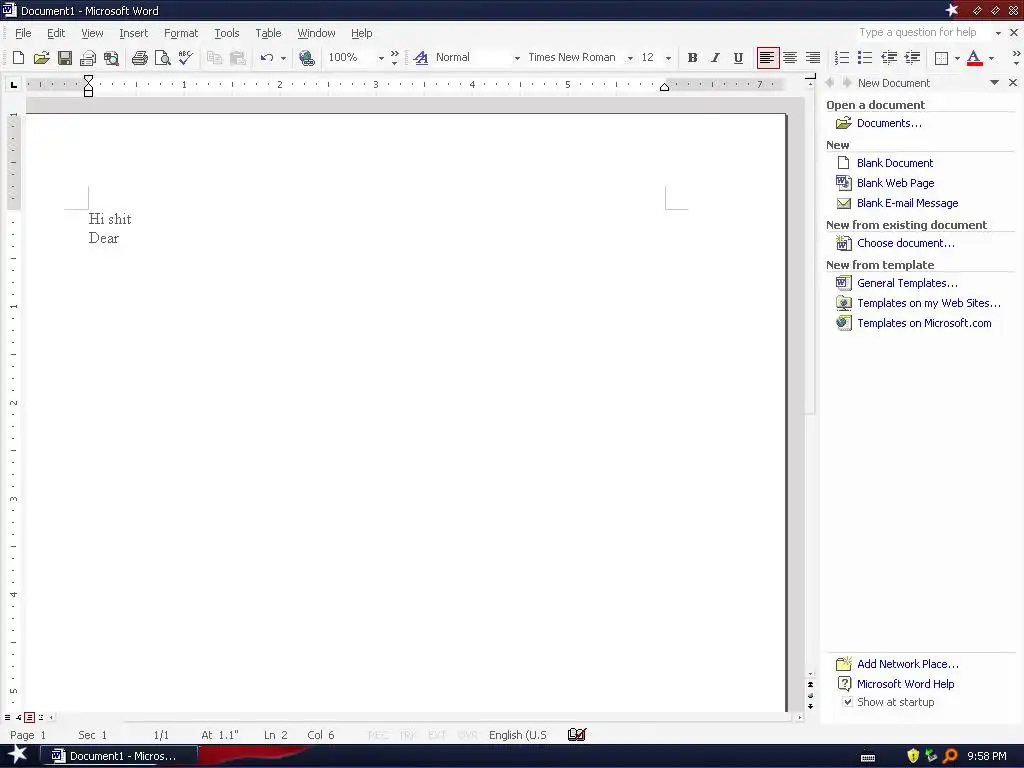
Task: Open the Tools menu
Action: pyautogui.click(x=227, y=33)
